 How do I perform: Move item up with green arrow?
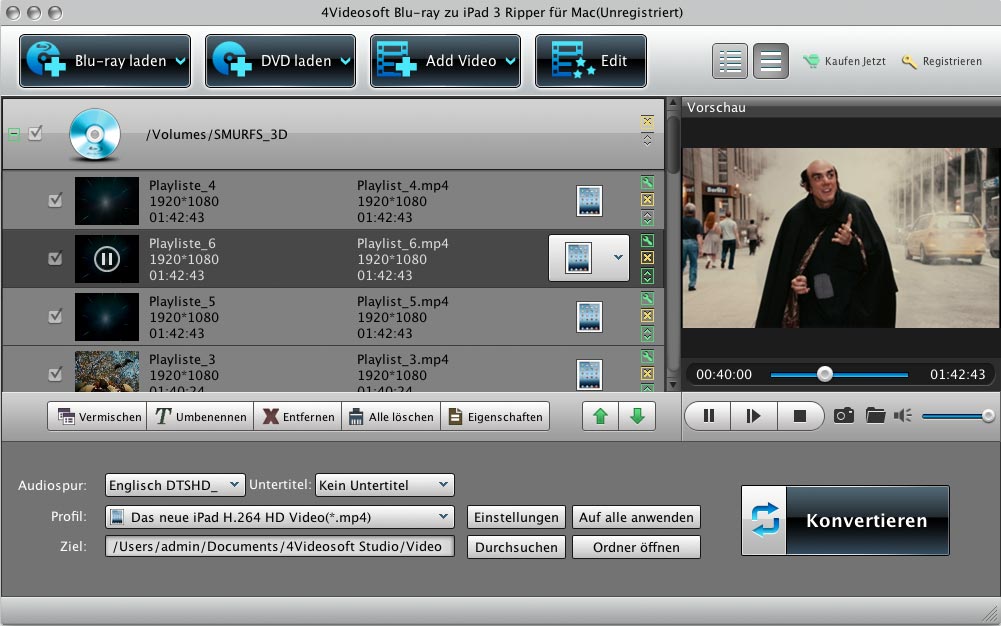[601, 416]
